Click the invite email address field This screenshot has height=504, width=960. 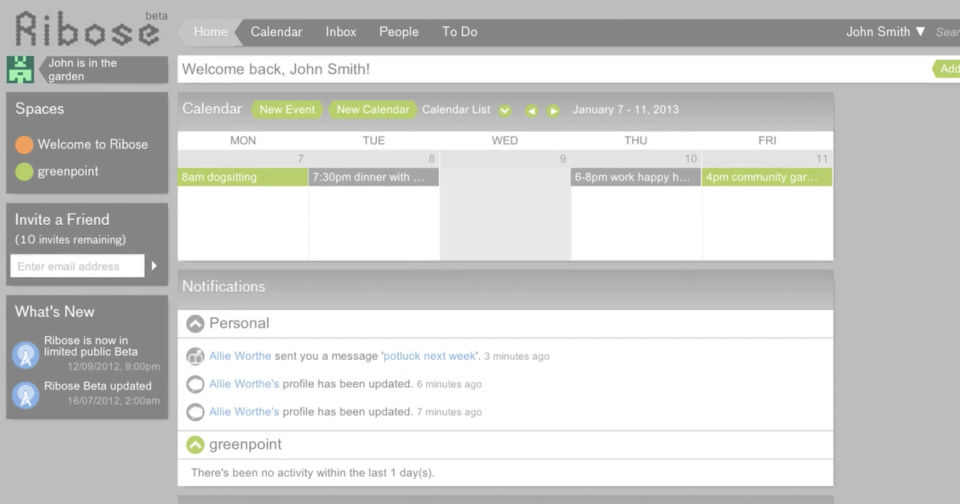(77, 266)
